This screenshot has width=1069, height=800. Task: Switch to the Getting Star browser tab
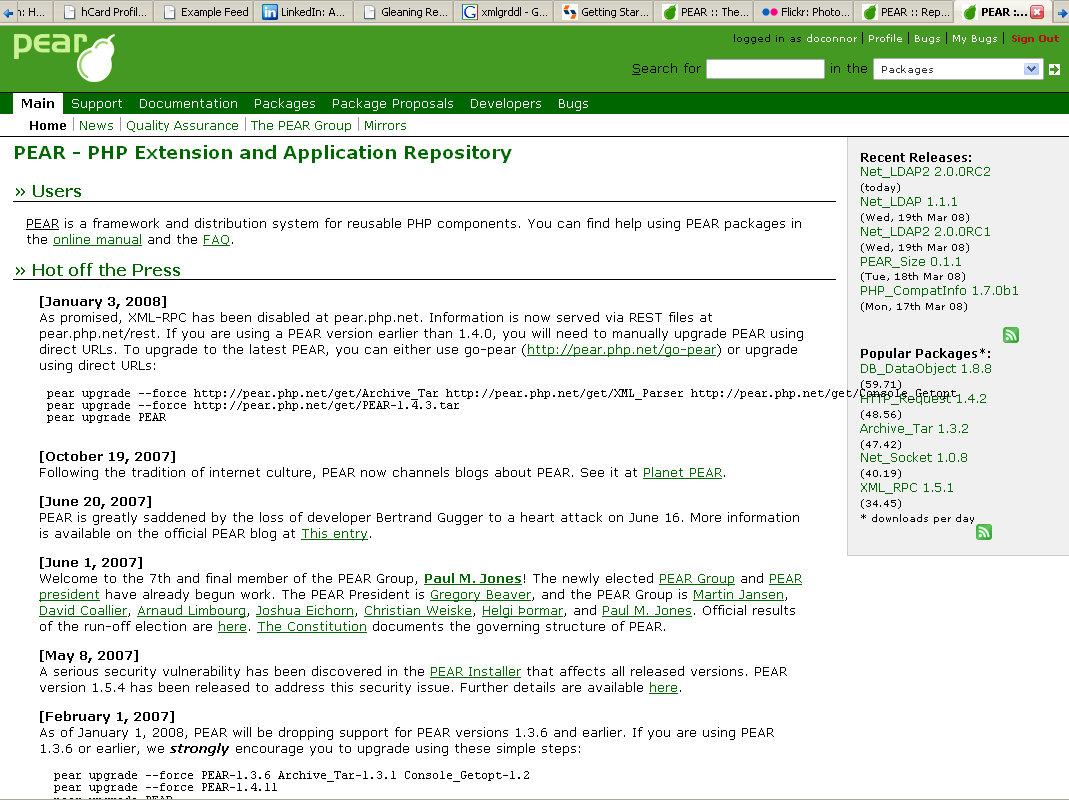pos(605,12)
